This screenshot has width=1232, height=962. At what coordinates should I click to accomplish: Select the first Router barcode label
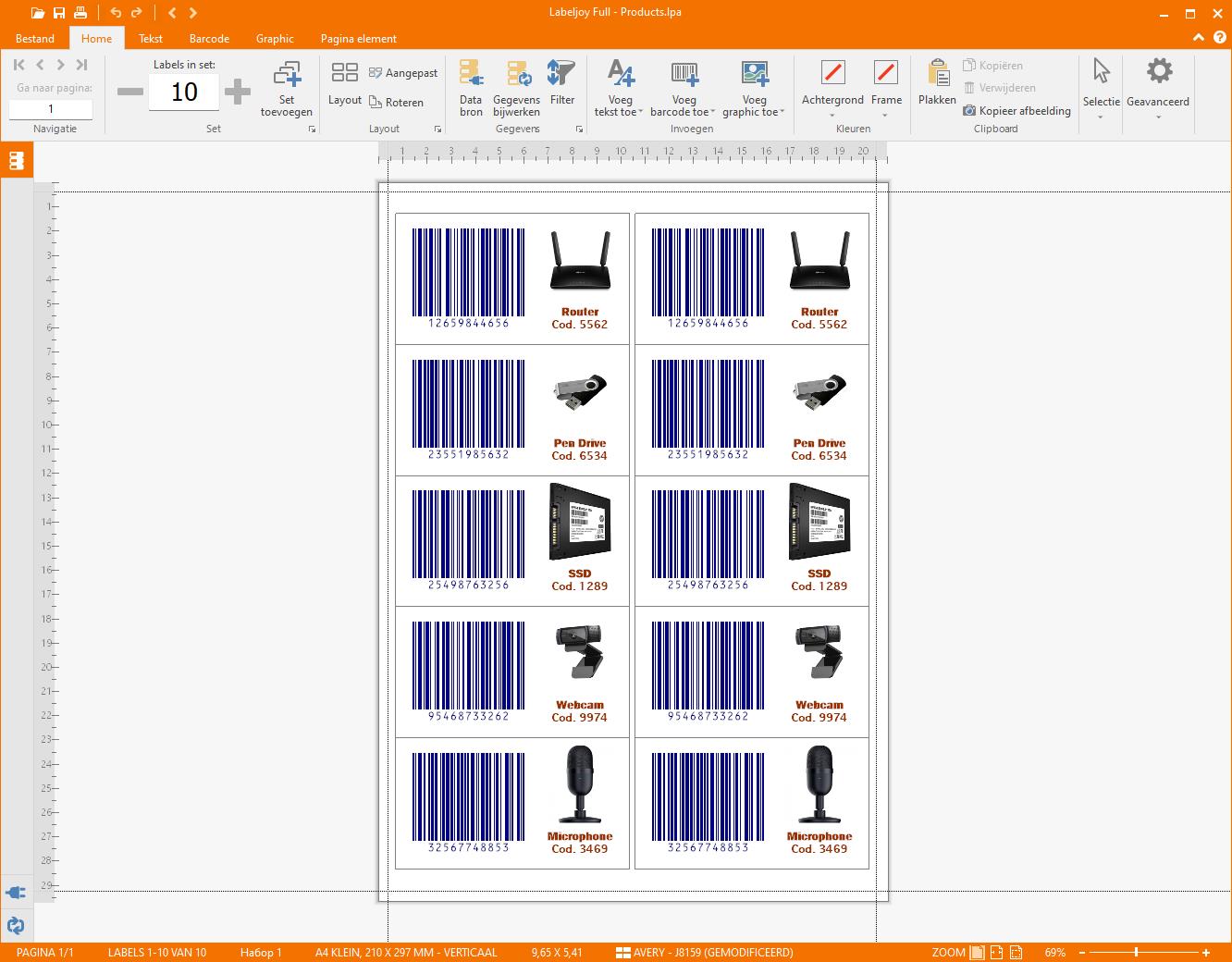coord(469,278)
